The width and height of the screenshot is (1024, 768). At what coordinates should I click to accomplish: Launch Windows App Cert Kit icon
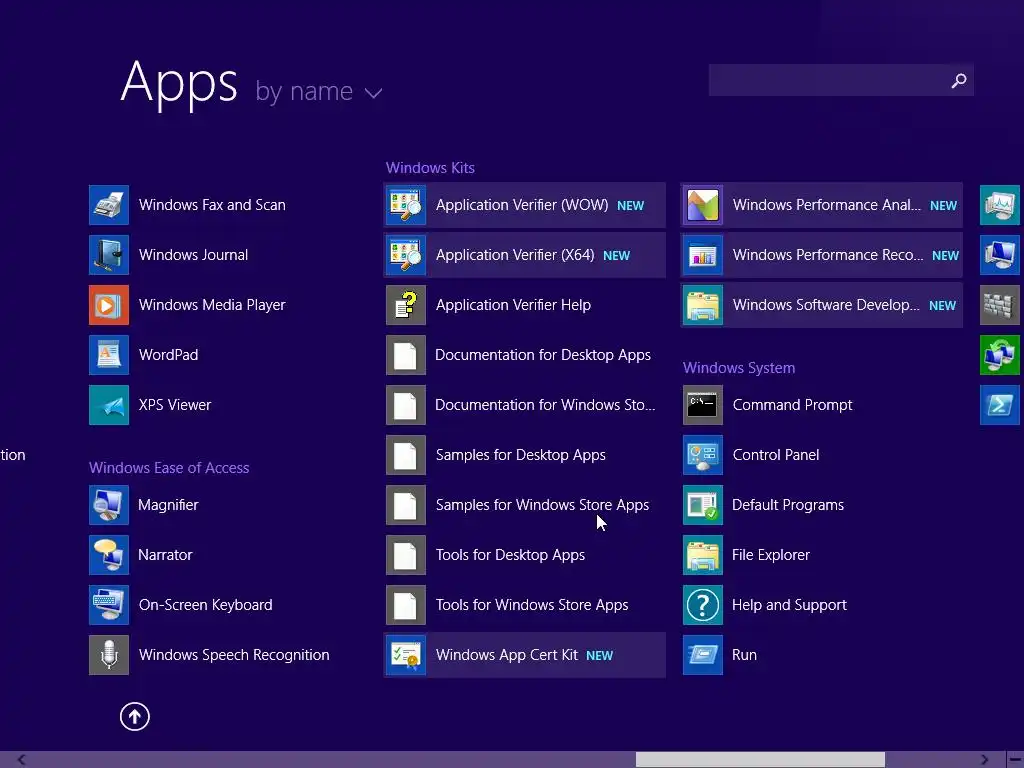(x=406, y=655)
